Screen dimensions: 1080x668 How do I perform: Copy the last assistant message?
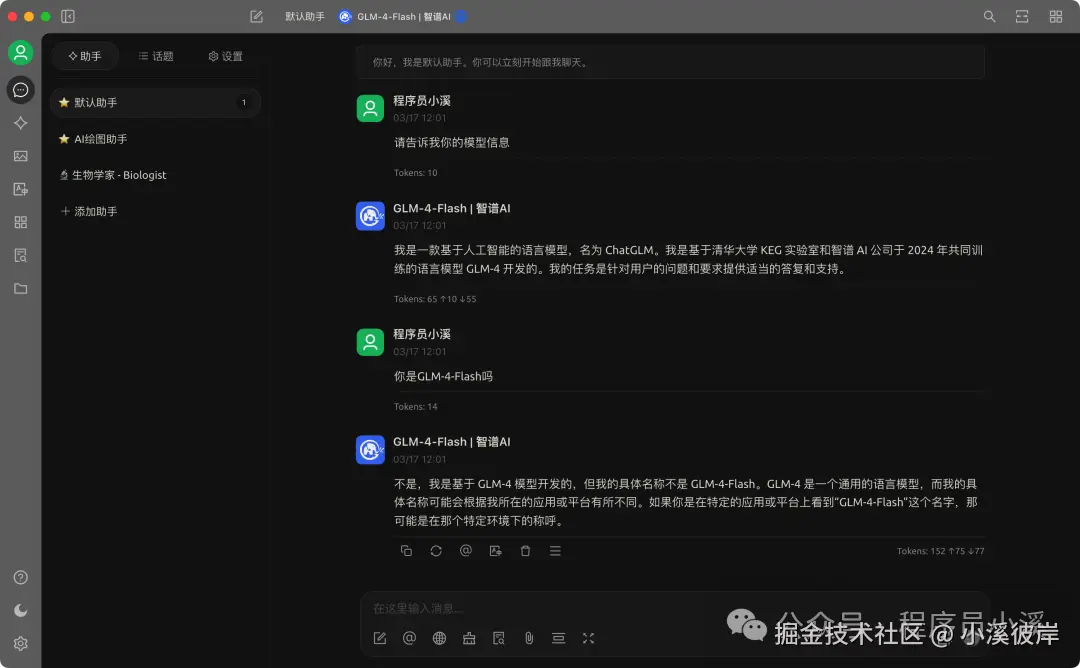406,550
